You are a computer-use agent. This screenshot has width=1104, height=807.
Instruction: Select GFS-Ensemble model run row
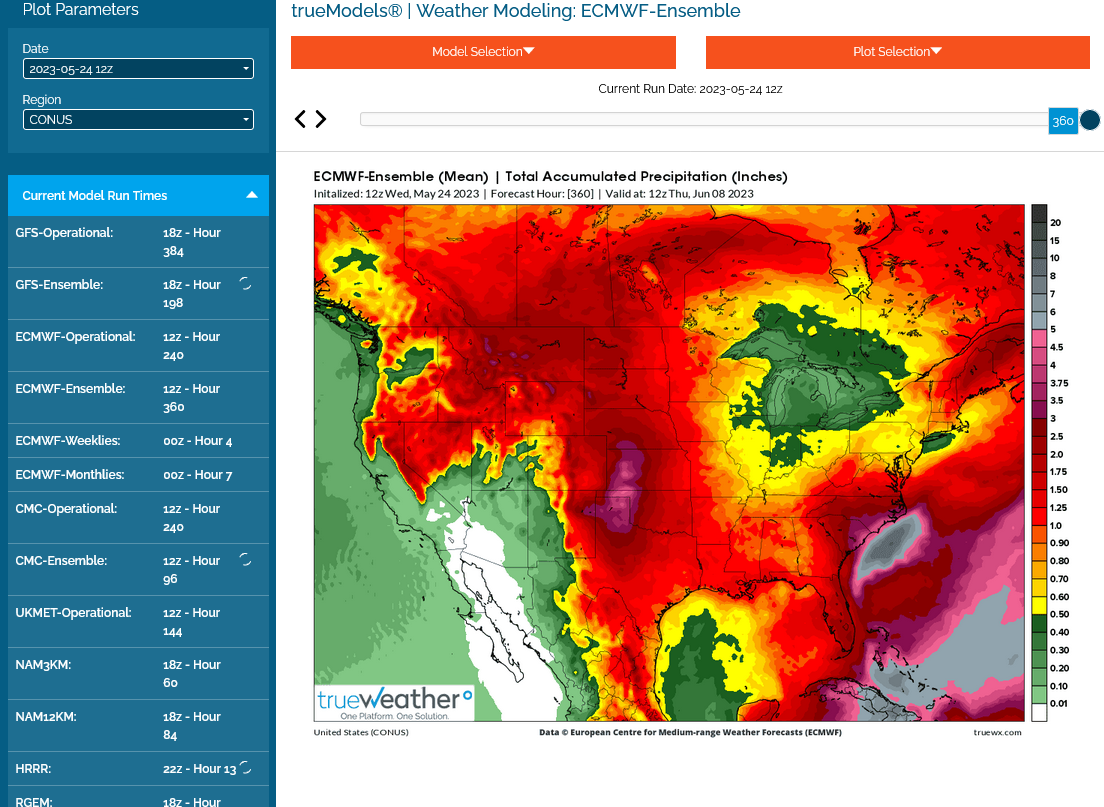click(138, 294)
